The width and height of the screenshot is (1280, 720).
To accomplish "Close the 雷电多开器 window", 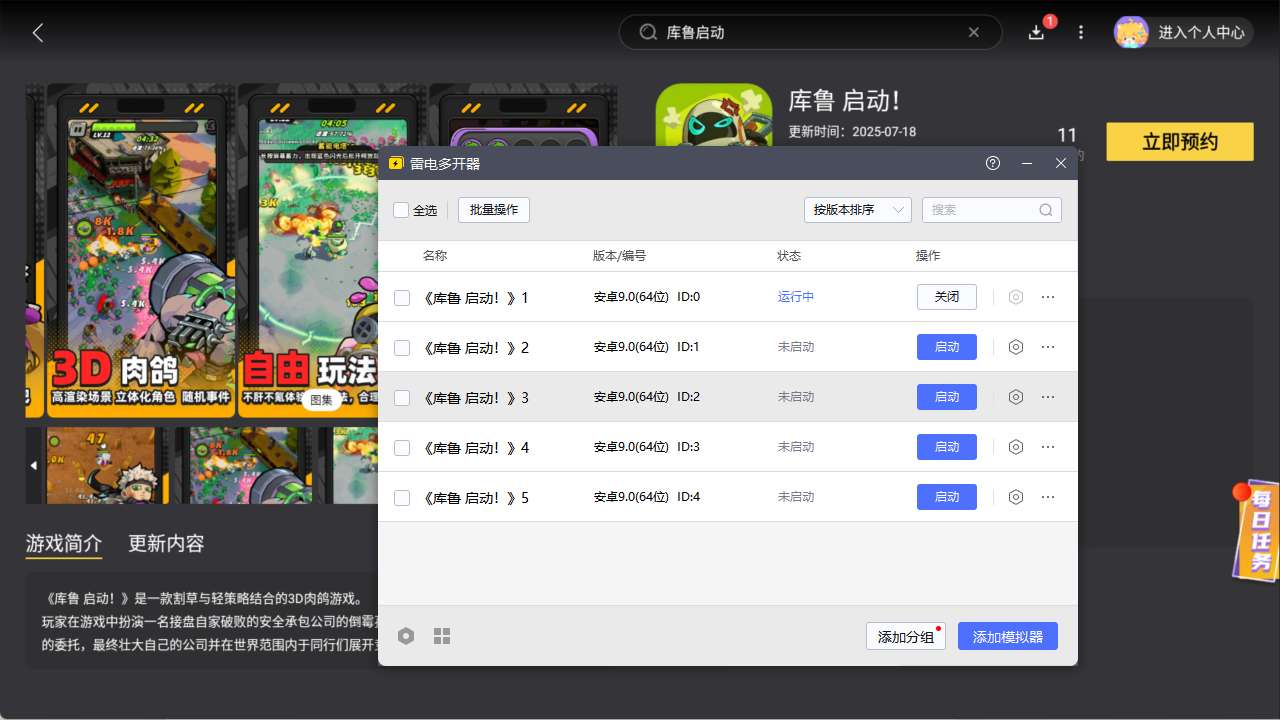I will (1061, 163).
